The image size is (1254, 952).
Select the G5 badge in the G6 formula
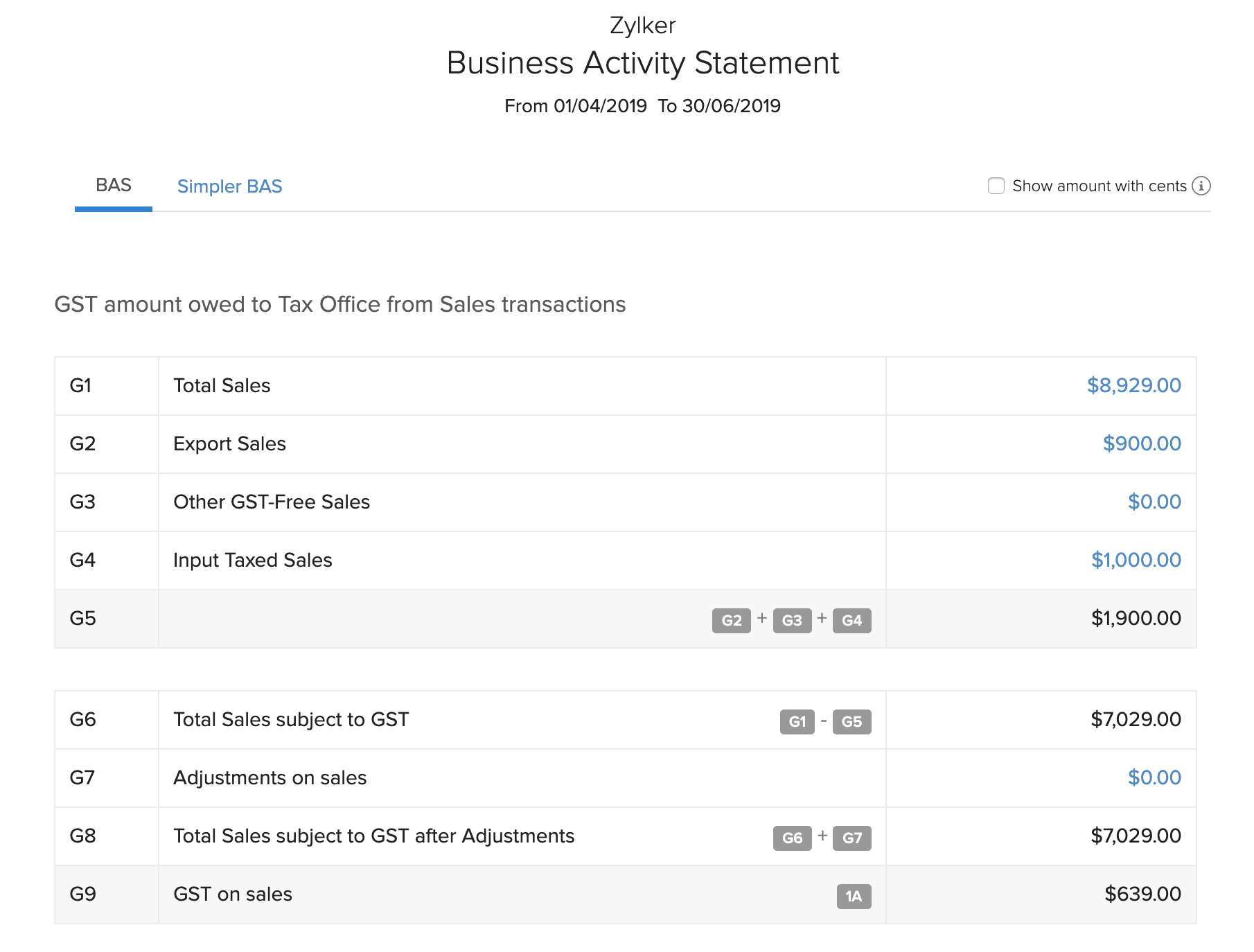coord(851,721)
